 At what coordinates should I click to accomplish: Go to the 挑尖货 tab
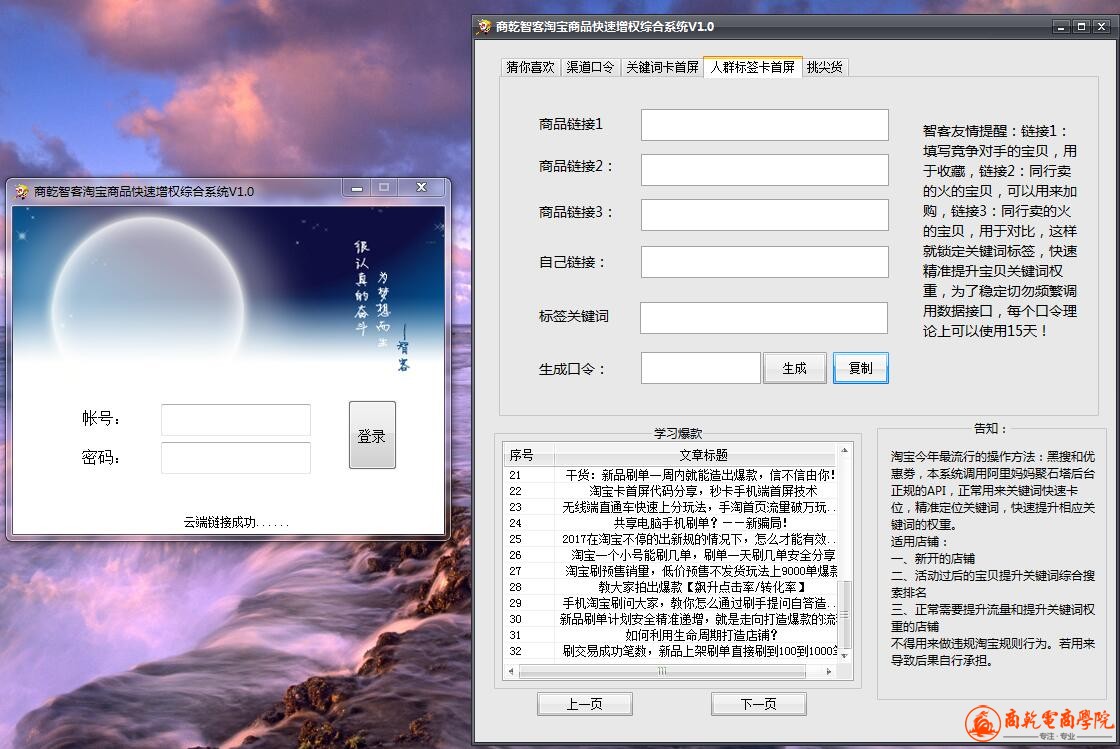(x=825, y=67)
